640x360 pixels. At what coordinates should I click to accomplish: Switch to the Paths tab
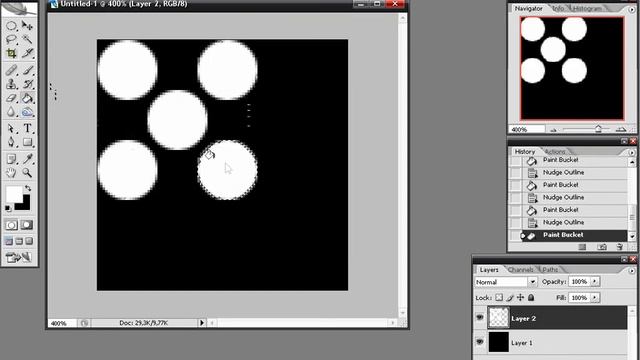(x=550, y=270)
